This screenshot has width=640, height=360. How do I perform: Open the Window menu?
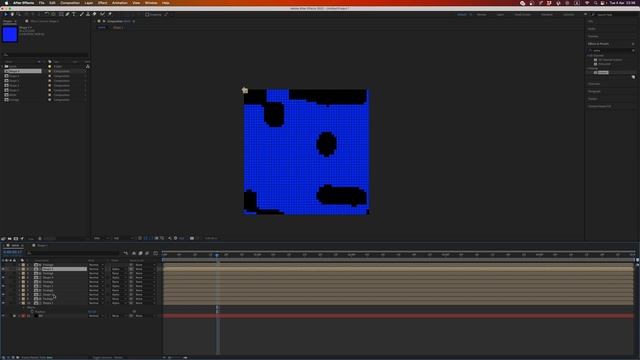pyautogui.click(x=151, y=3)
